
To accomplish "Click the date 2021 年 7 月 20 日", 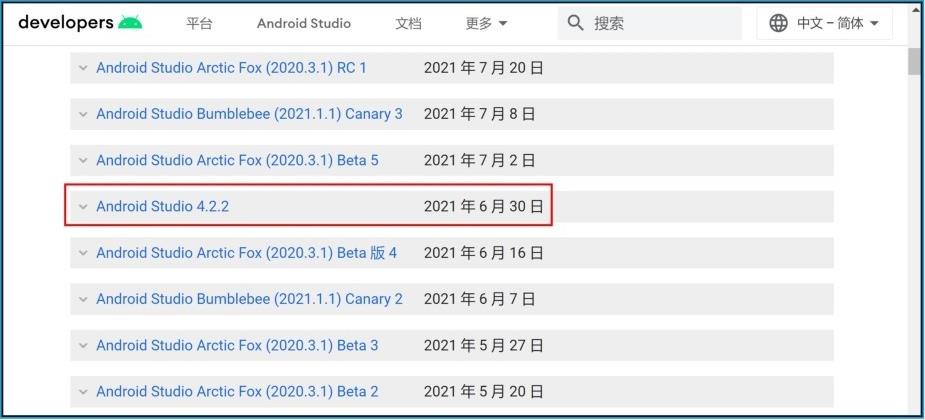I will point(484,68).
